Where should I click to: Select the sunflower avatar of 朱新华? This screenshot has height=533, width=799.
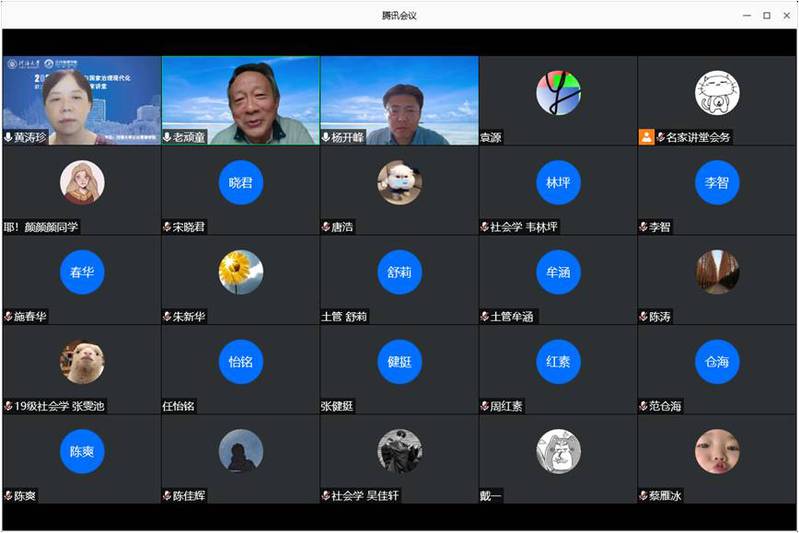[x=241, y=272]
